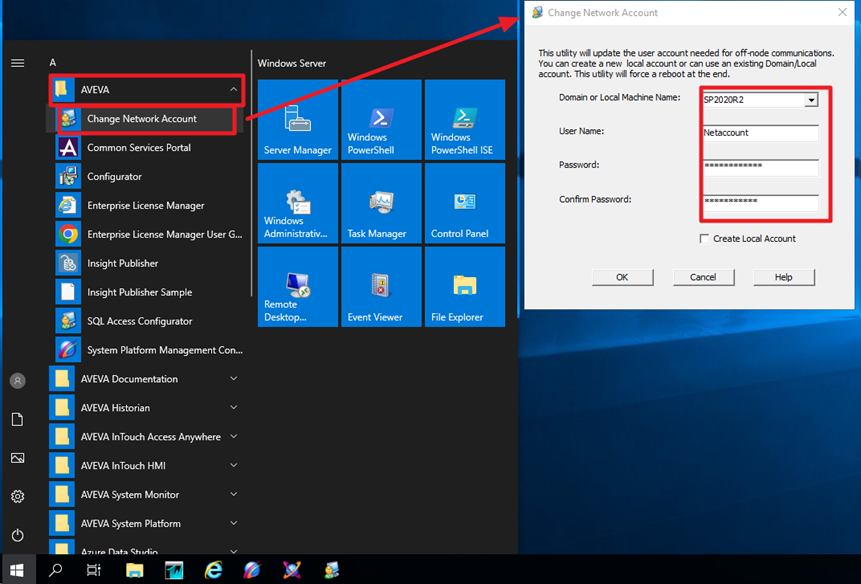Open Pictures from Start sidebar
Screen dimensions: 861x584
[x=18, y=458]
